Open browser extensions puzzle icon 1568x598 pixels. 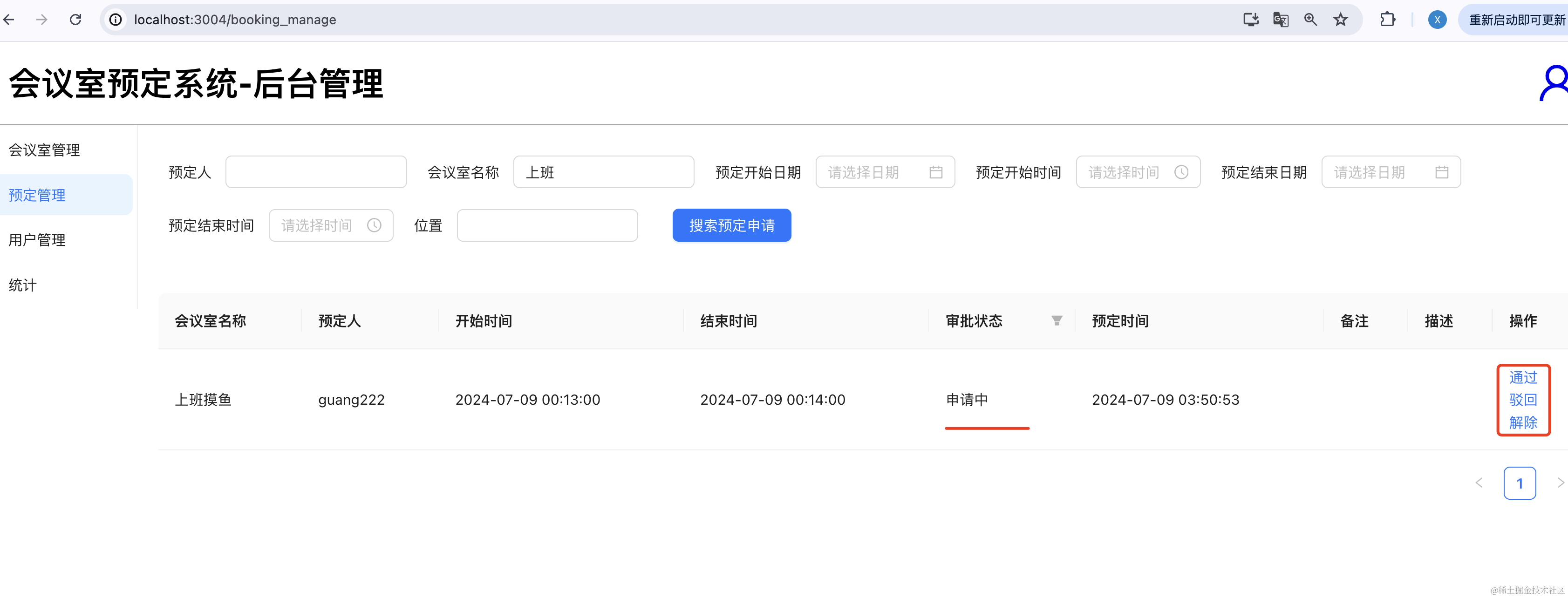(1387, 20)
